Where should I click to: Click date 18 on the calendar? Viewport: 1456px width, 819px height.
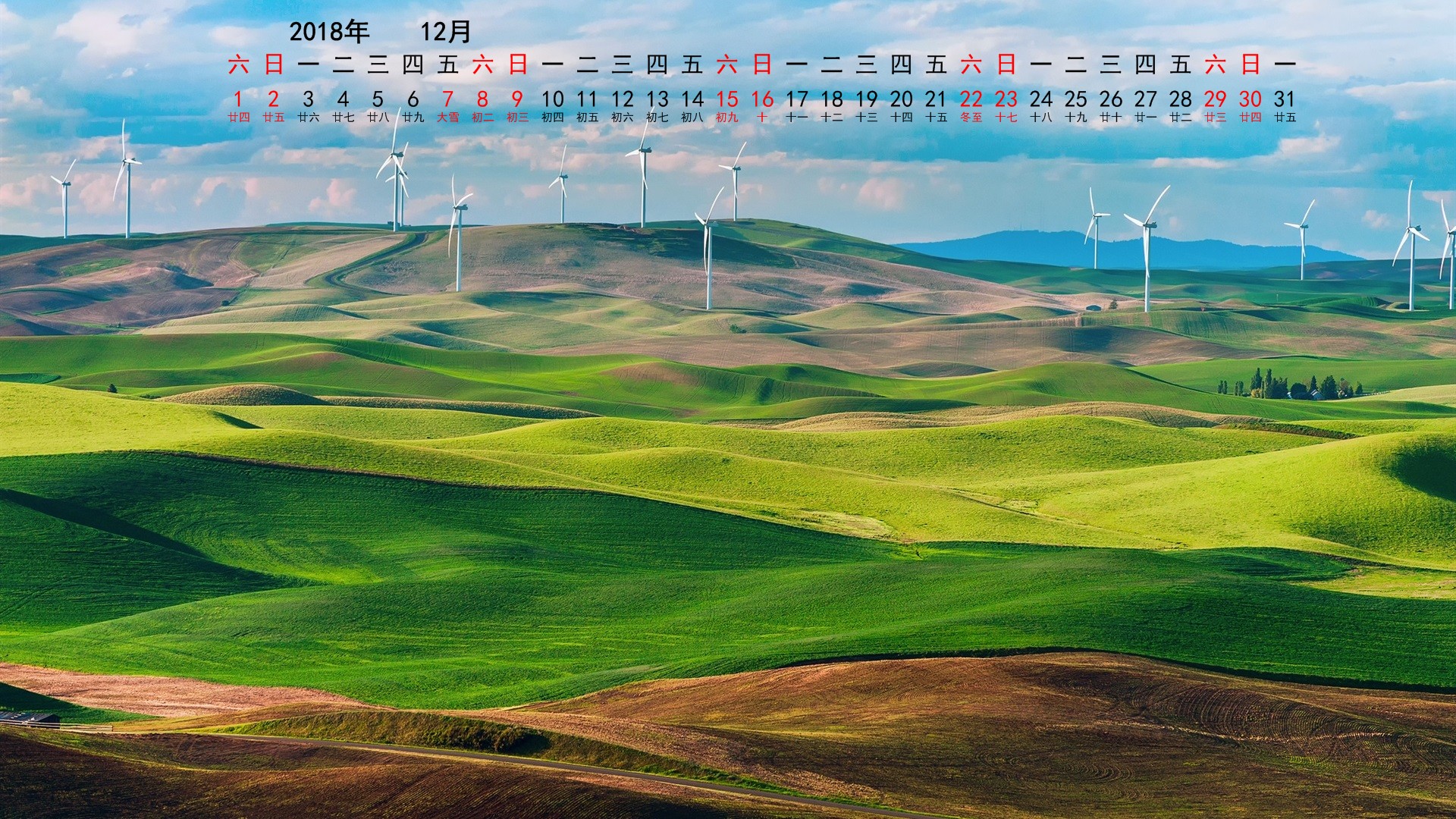831,99
